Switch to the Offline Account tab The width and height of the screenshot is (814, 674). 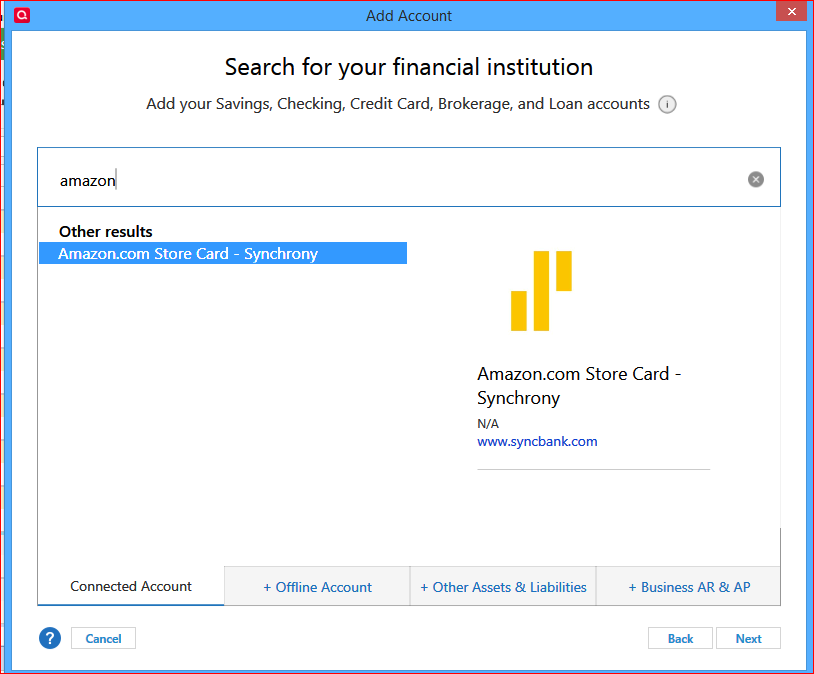pos(317,587)
